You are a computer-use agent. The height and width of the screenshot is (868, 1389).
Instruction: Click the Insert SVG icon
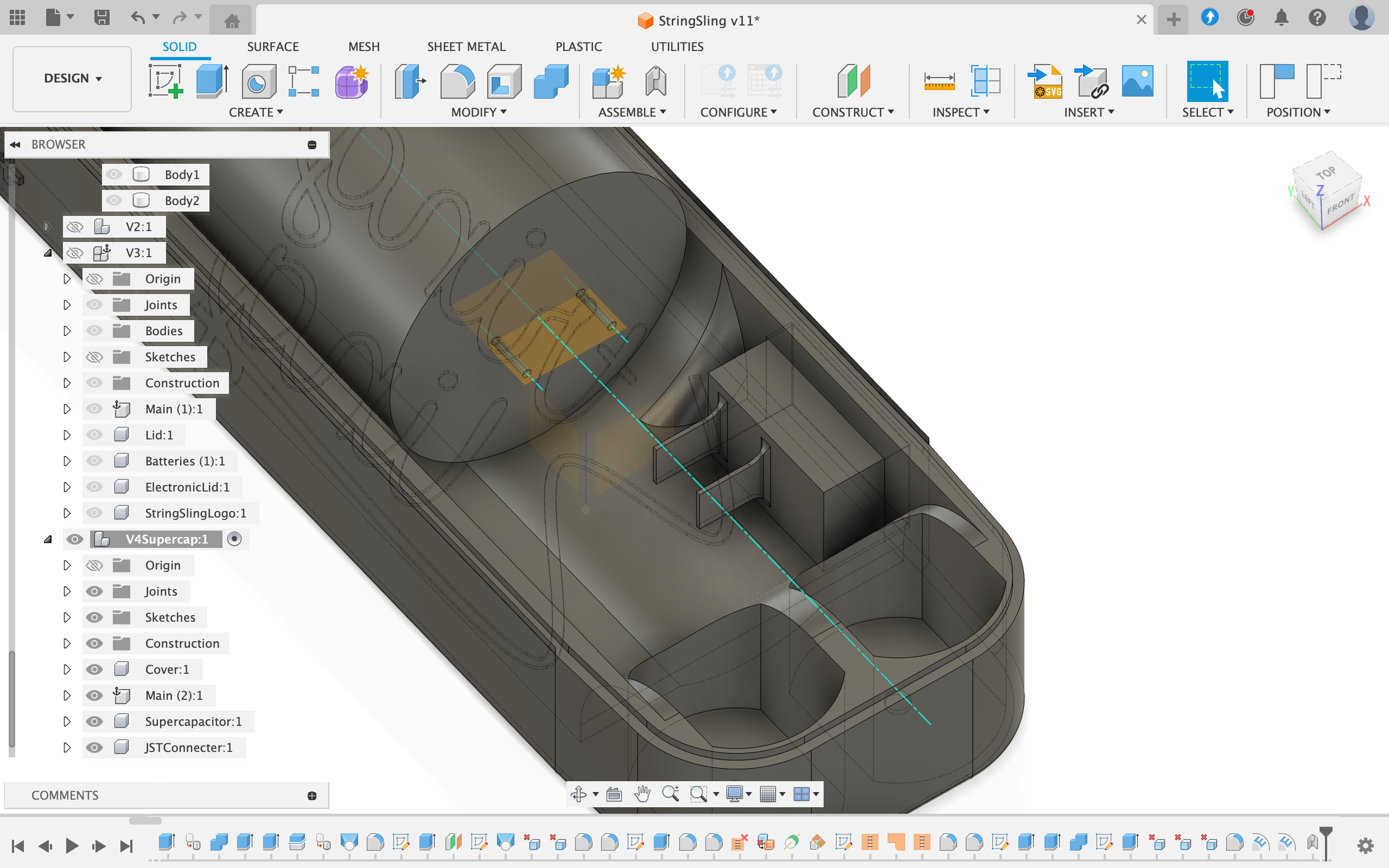pos(1046,80)
